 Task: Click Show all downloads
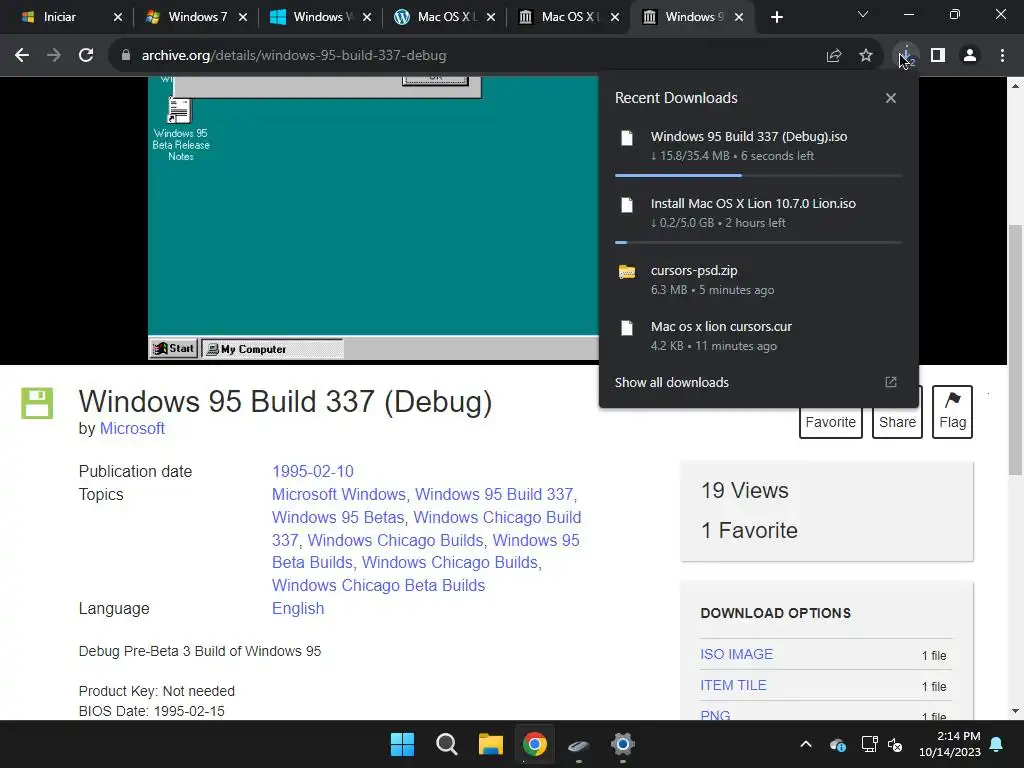click(x=671, y=382)
